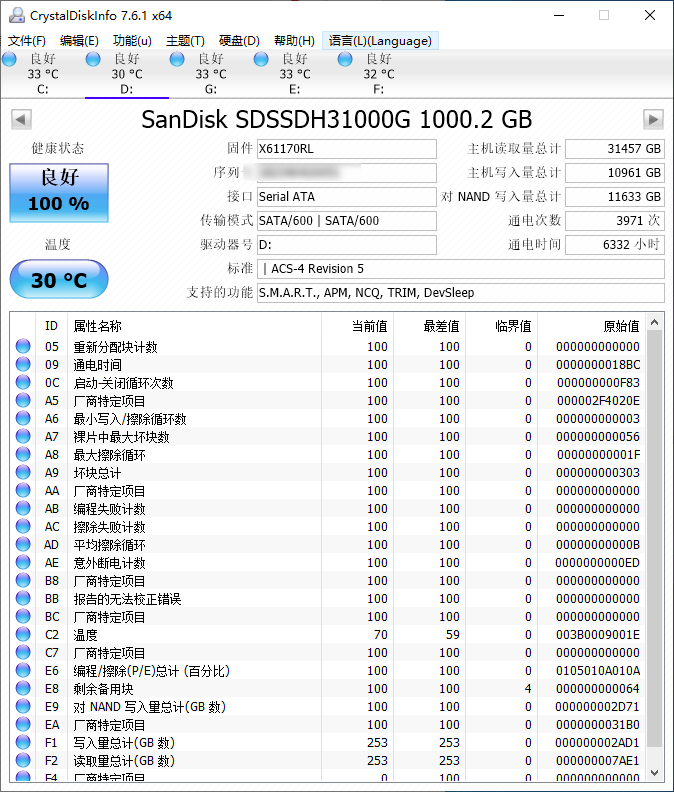
Task: Click the supported features field with S.M.A.R.T.
Action: 460,293
